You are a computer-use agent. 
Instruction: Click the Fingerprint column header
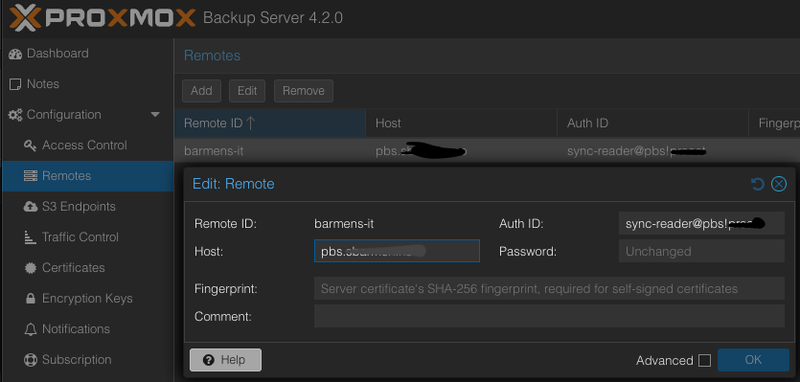(x=774, y=123)
